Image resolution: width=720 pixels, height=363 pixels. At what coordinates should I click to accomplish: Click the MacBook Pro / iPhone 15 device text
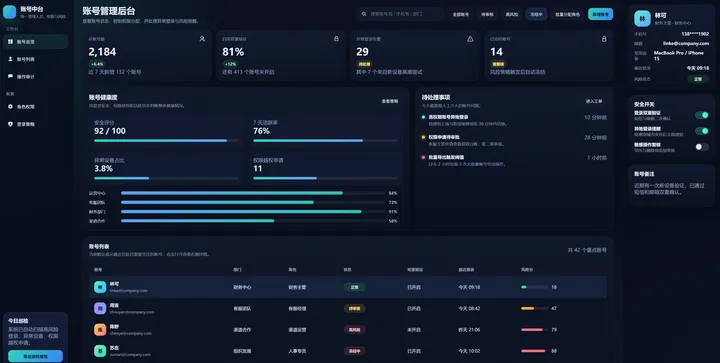pos(679,56)
